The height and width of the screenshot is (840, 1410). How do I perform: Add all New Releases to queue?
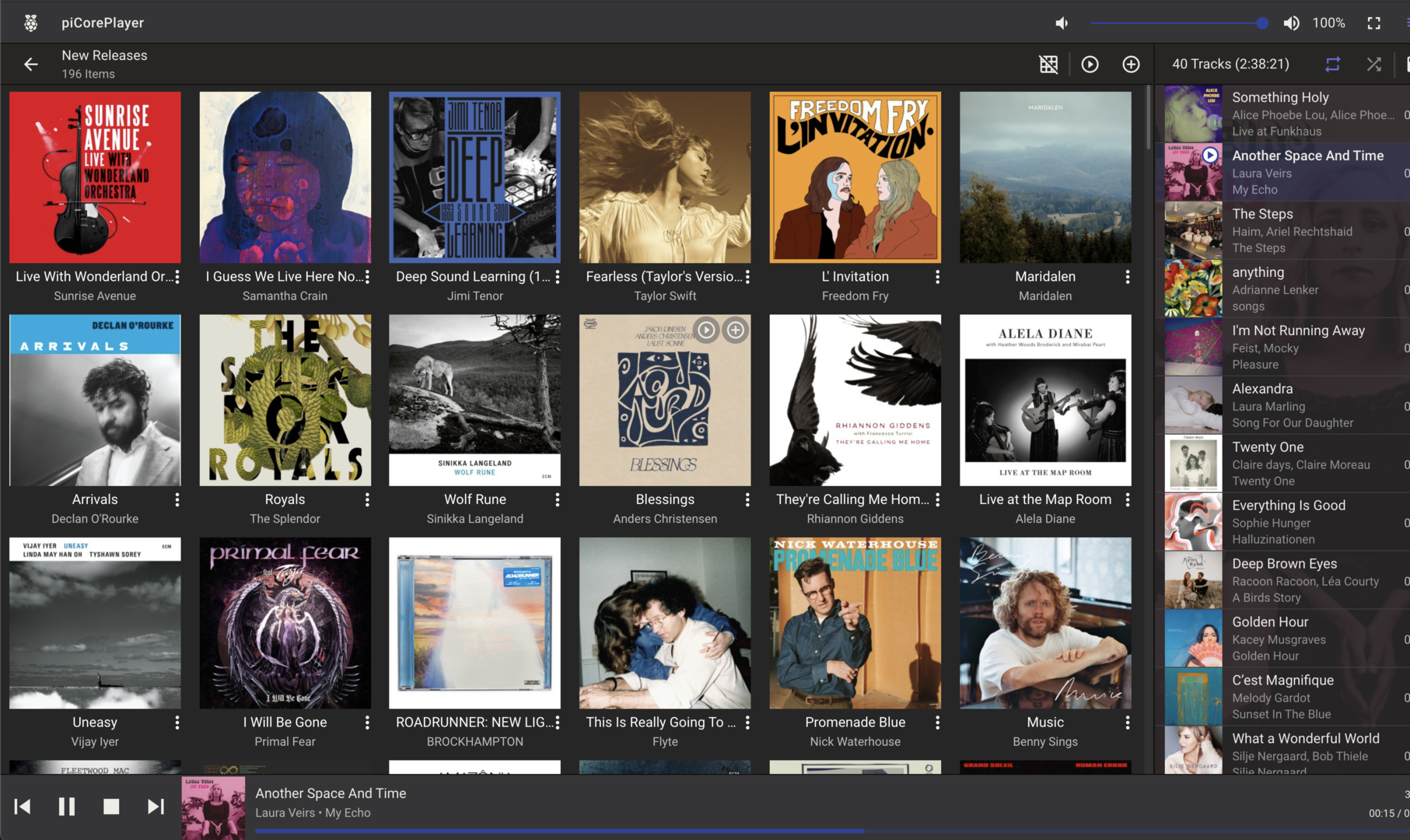pyautogui.click(x=1131, y=65)
